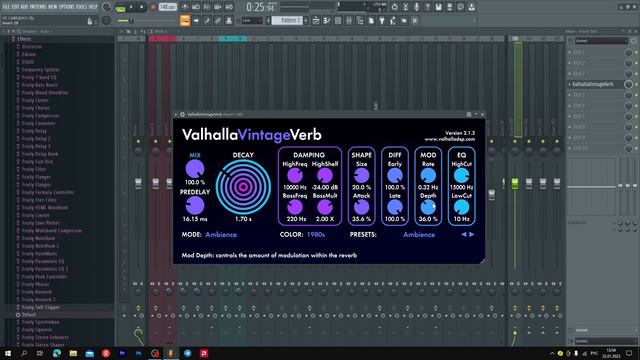Open the snap Line dropdown in toolbar
This screenshot has height=360, width=640.
click(x=252, y=20)
